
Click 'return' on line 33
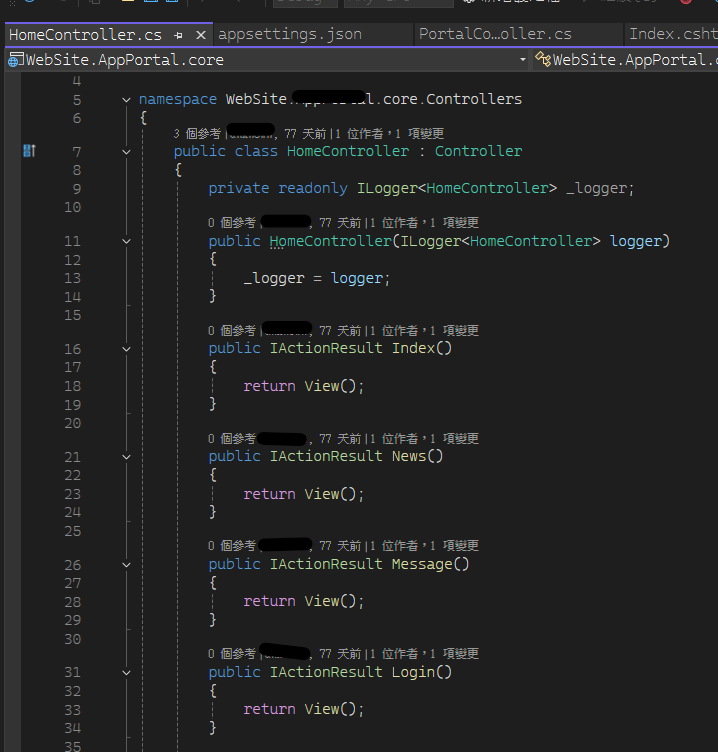pos(269,709)
